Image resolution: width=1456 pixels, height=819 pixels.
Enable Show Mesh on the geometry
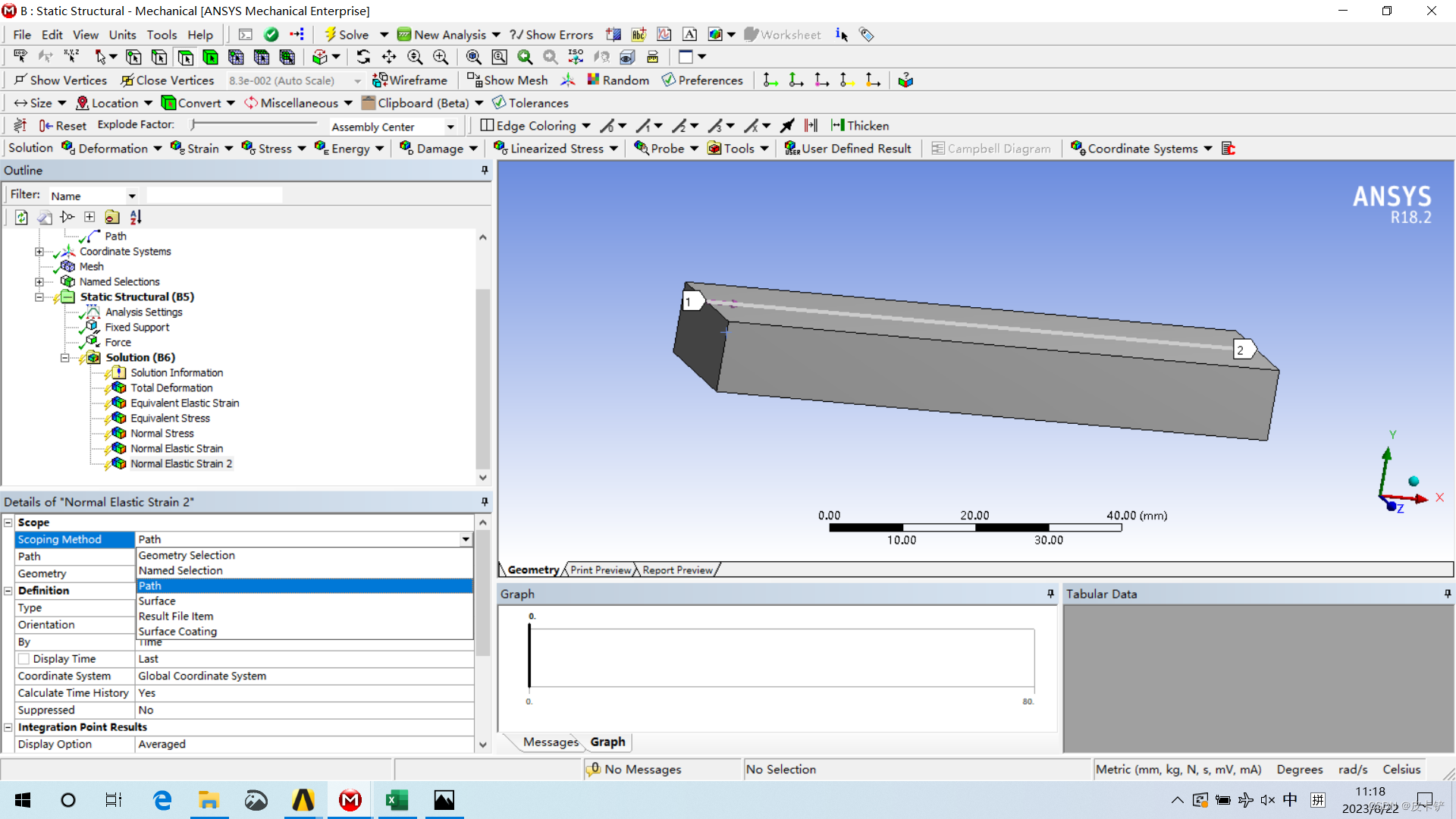(507, 80)
